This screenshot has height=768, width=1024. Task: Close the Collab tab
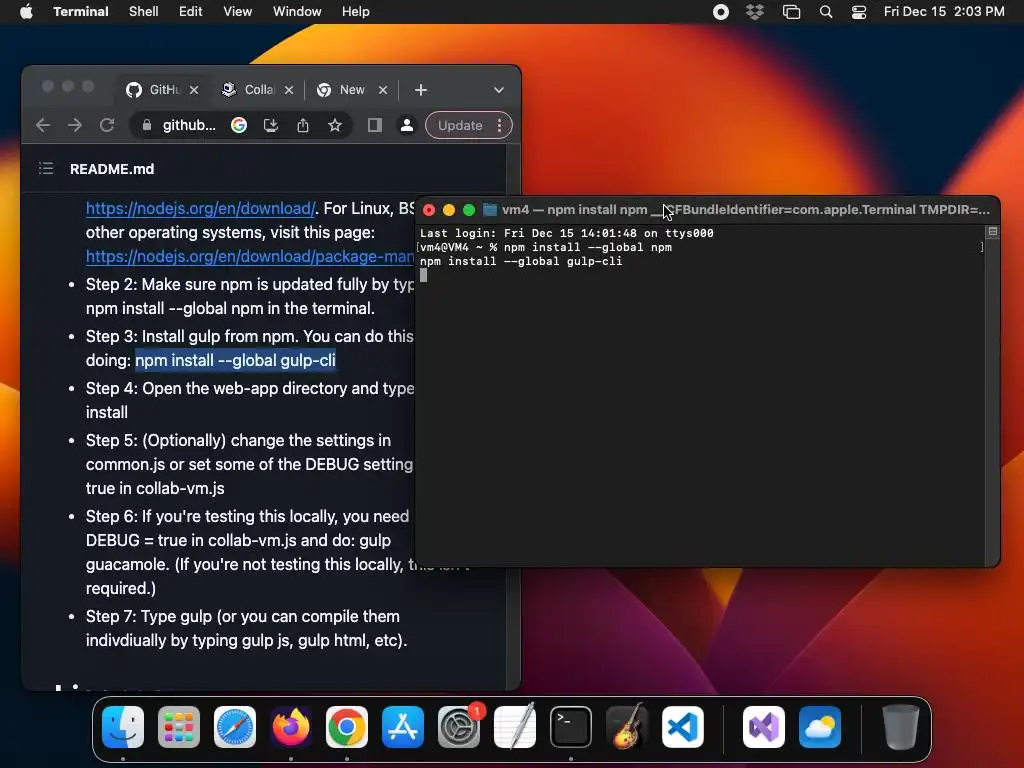289,90
